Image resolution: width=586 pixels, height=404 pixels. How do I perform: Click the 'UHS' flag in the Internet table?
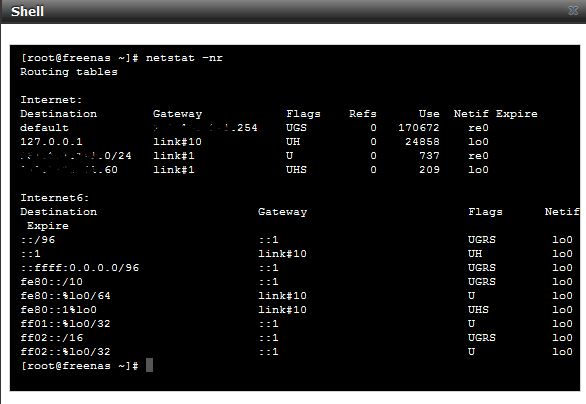[296, 170]
